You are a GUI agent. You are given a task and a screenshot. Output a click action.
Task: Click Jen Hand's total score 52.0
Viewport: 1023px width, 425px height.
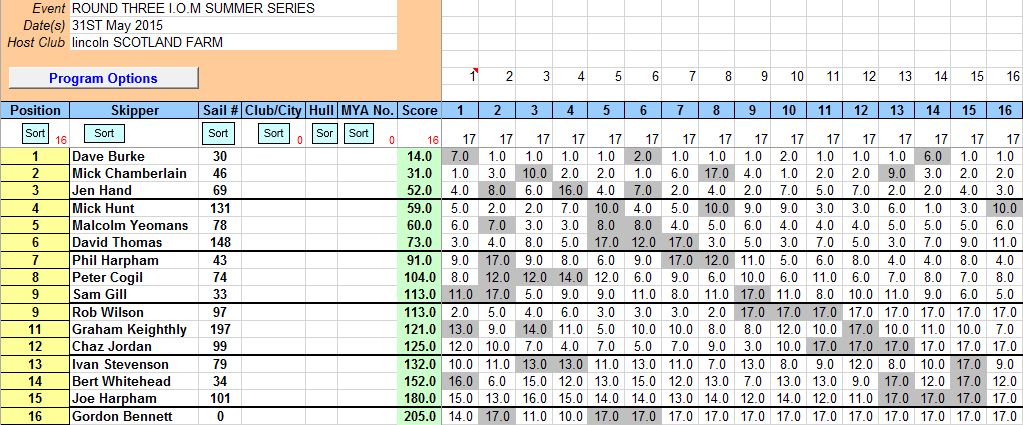click(x=418, y=191)
